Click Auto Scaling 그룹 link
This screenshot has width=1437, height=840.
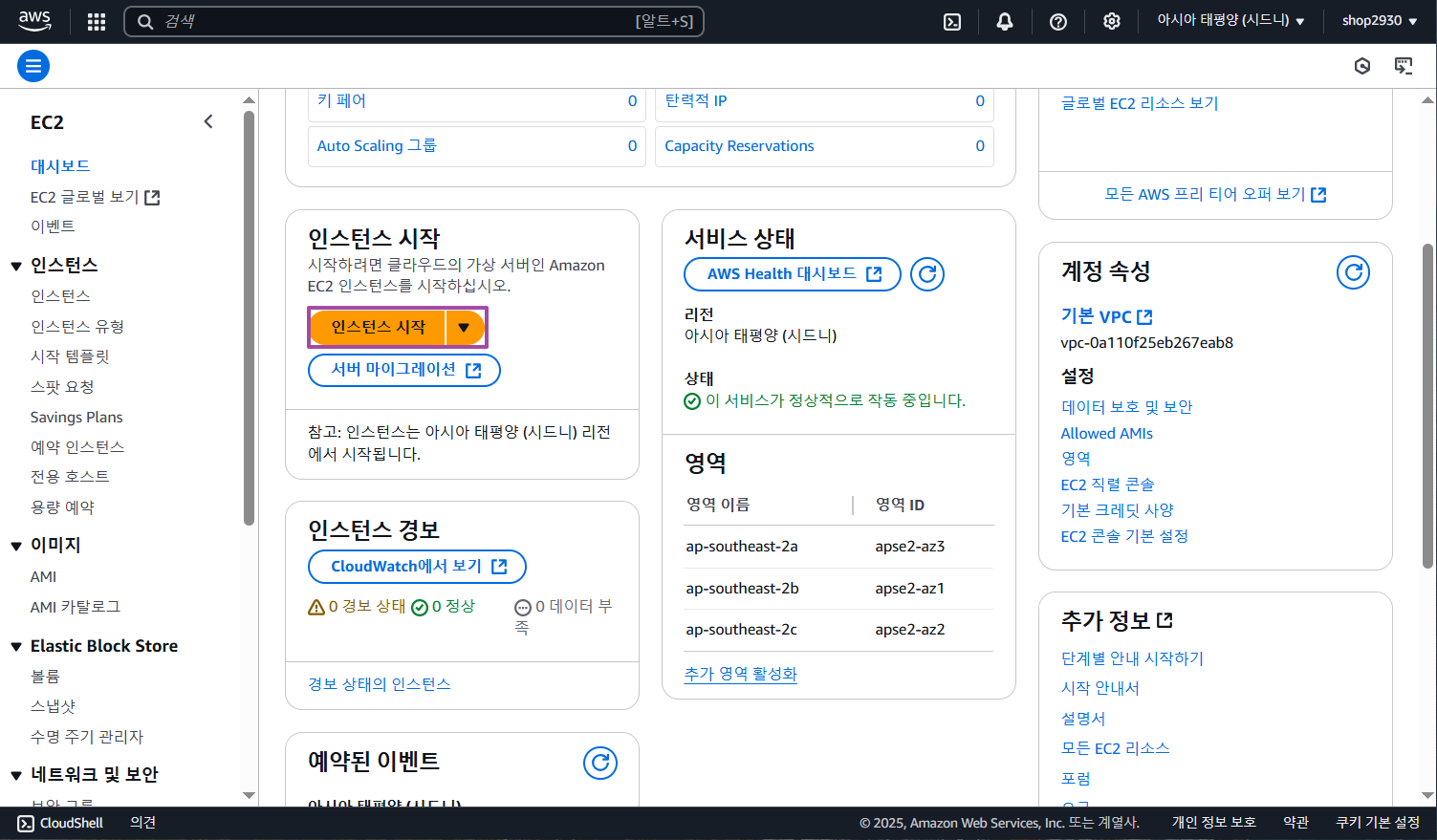377,145
